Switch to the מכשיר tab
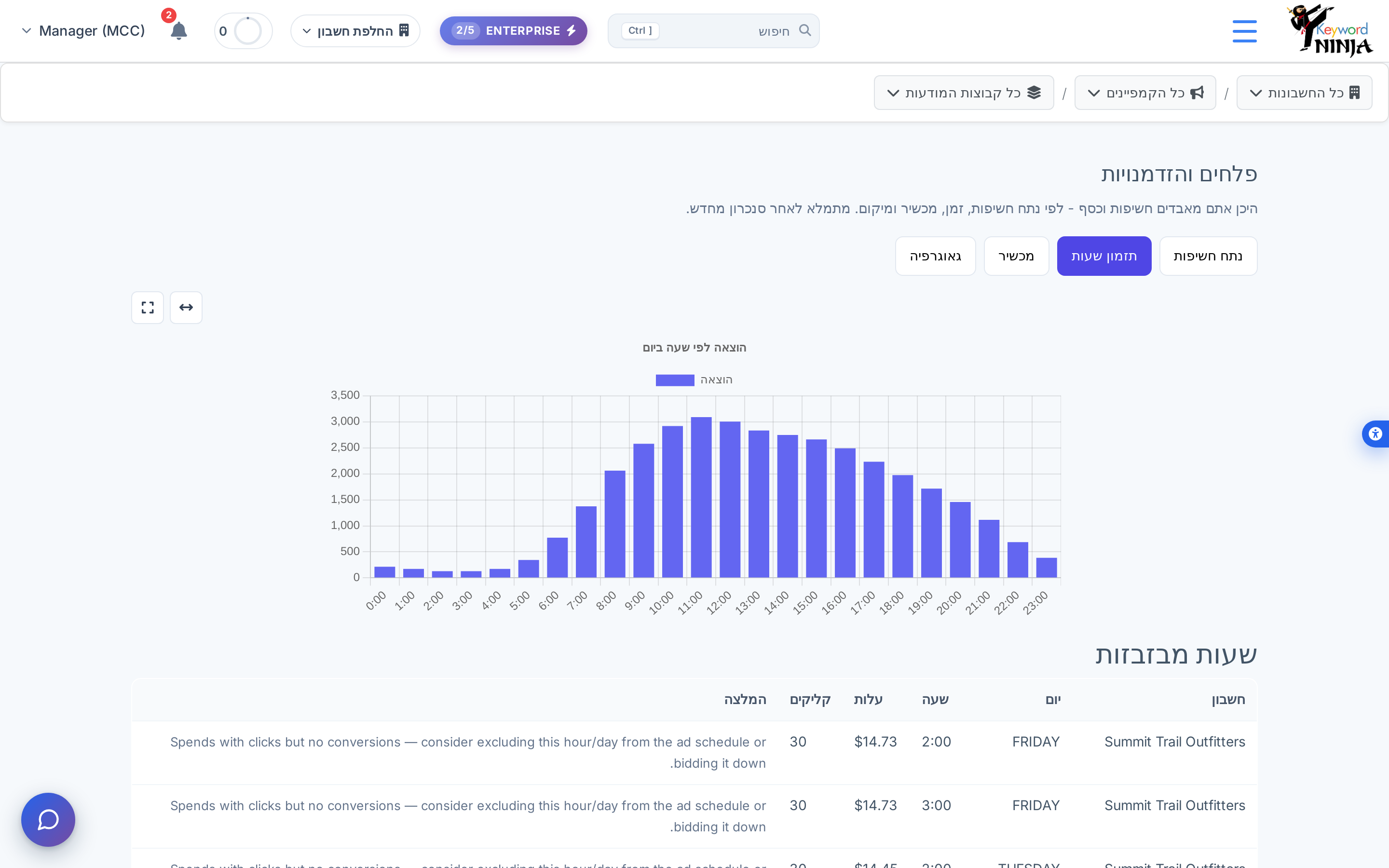Screen dimensions: 1389x868 click(1017, 256)
